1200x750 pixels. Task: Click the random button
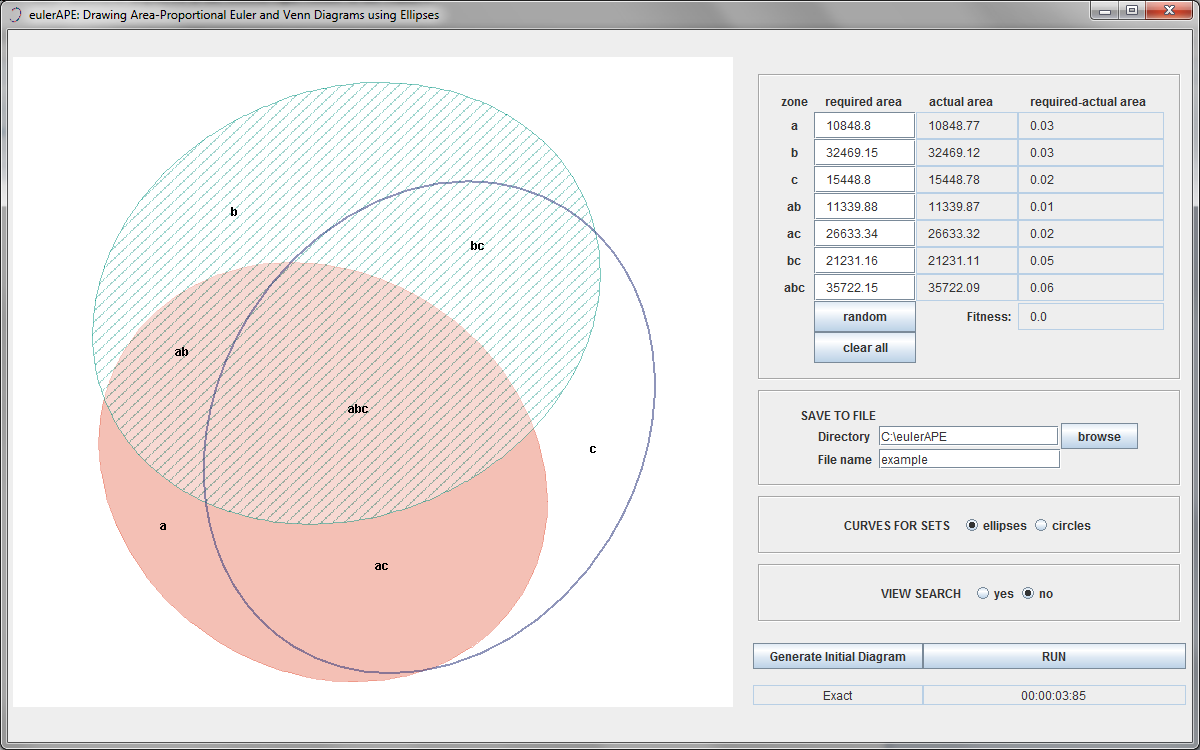[x=865, y=317]
